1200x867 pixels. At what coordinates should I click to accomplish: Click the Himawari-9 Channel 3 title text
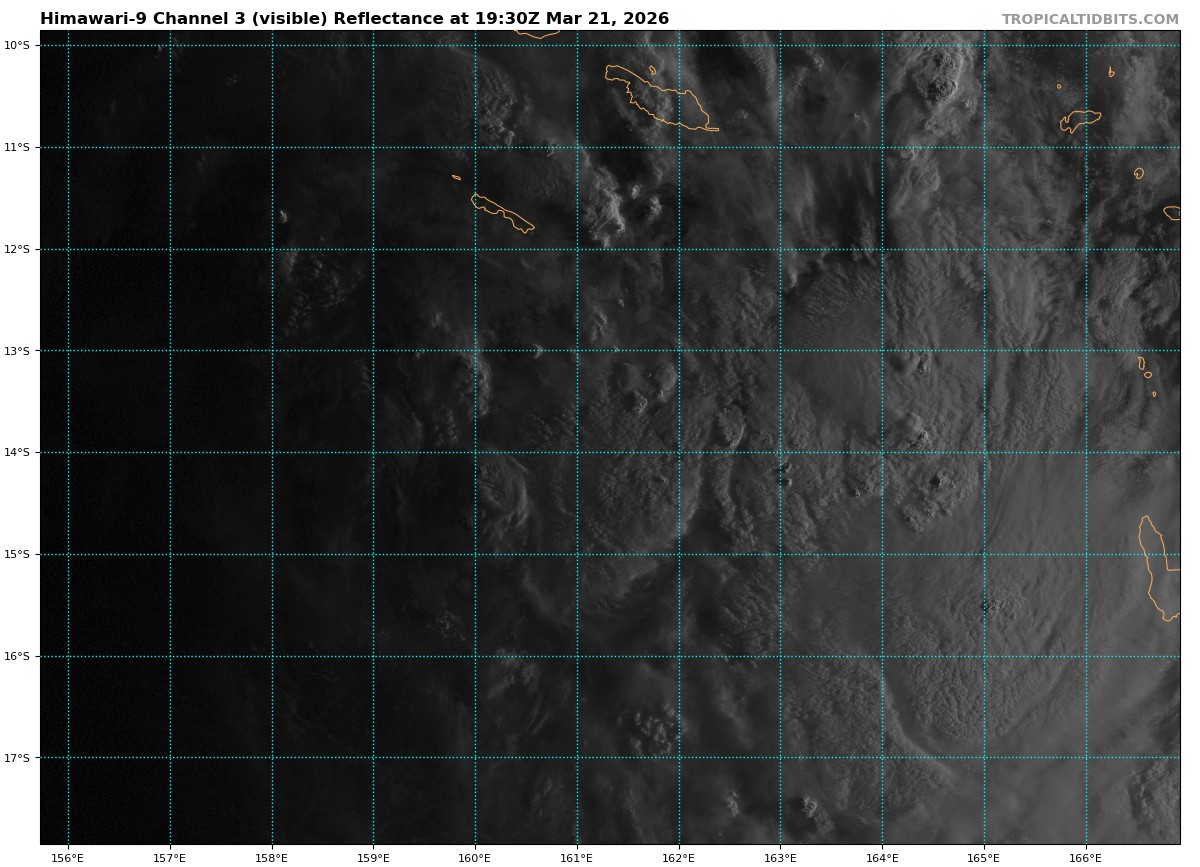pos(354,19)
